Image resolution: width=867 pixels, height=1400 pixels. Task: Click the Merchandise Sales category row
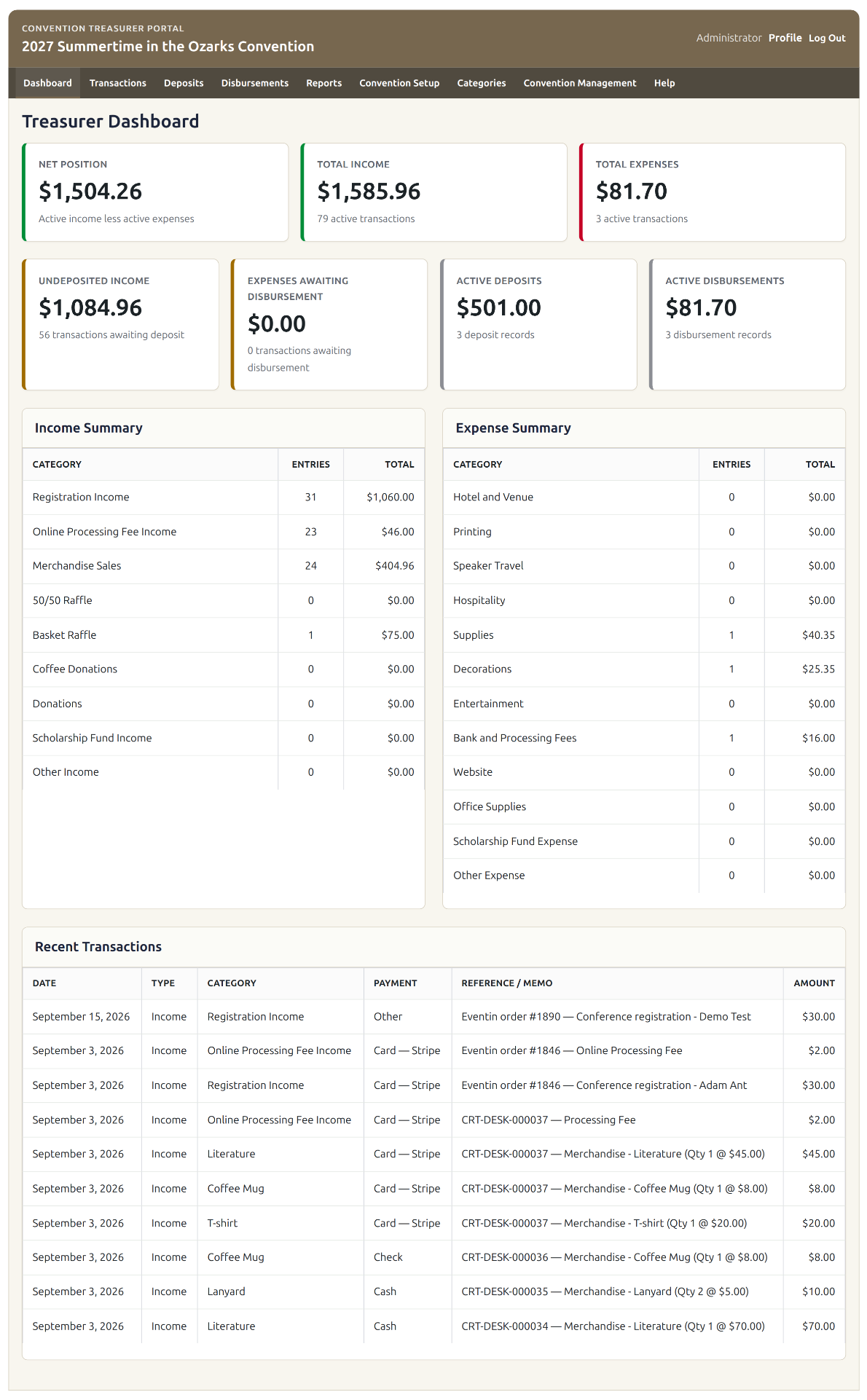point(224,566)
